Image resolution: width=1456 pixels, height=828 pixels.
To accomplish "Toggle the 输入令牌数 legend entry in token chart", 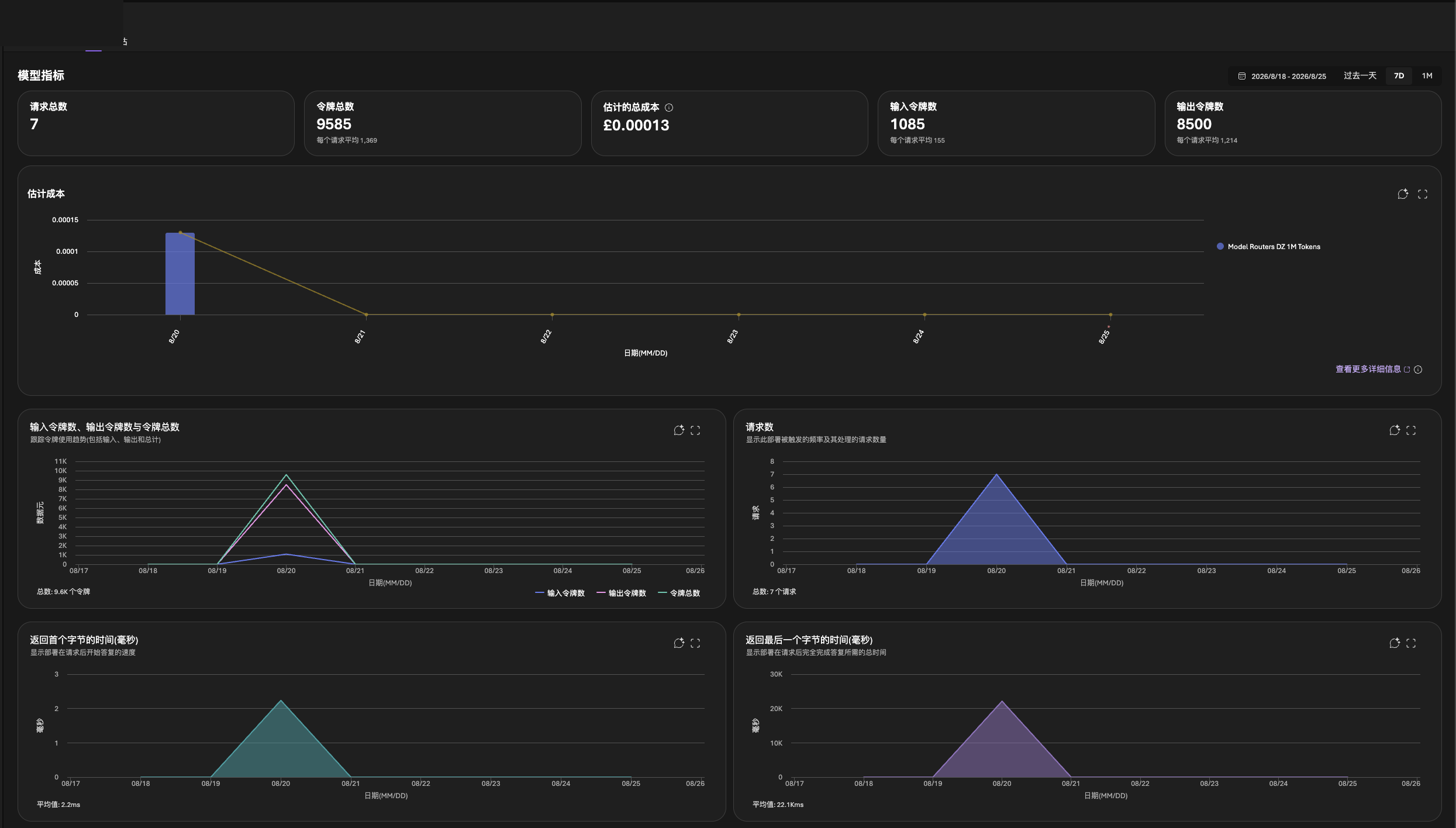I will [x=560, y=593].
